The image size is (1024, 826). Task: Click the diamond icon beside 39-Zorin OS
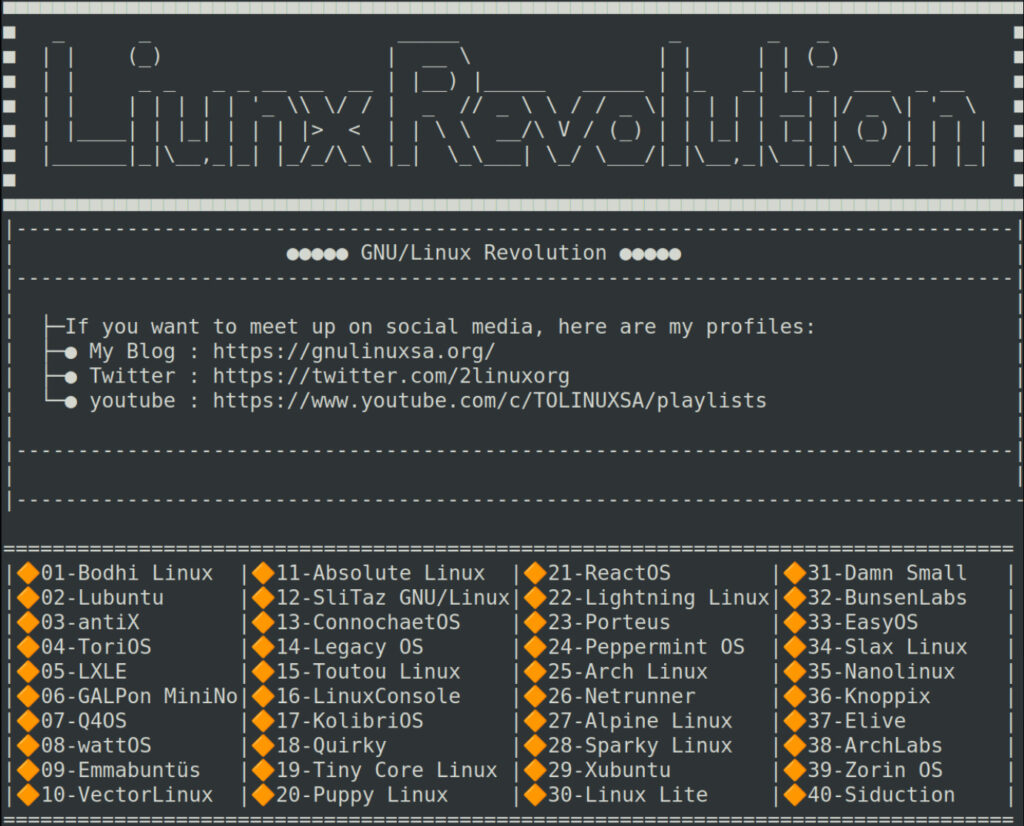tap(794, 770)
